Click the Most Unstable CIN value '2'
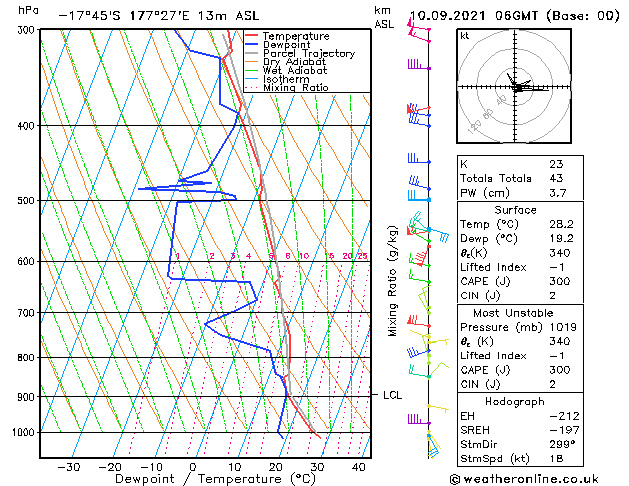Screen dimensions: 629x486 [x=552, y=385]
